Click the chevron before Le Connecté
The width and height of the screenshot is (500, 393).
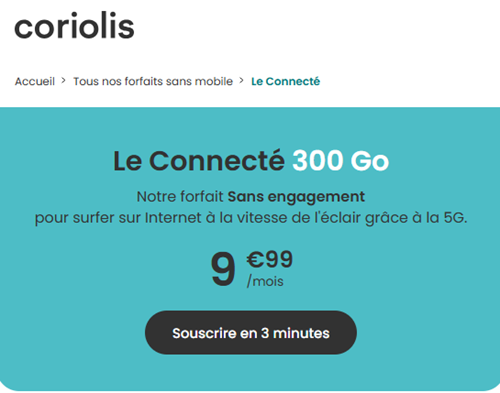[242, 81]
